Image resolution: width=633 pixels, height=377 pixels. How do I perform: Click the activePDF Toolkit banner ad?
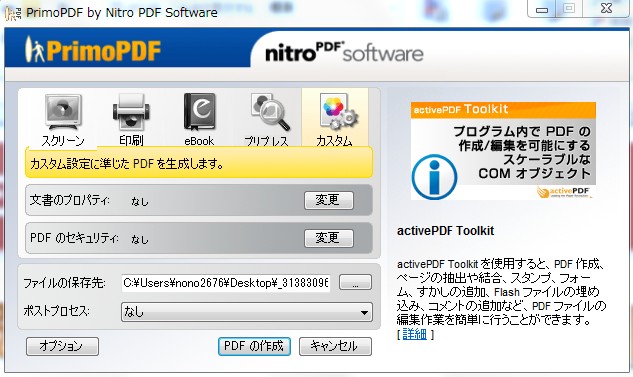tap(503, 151)
